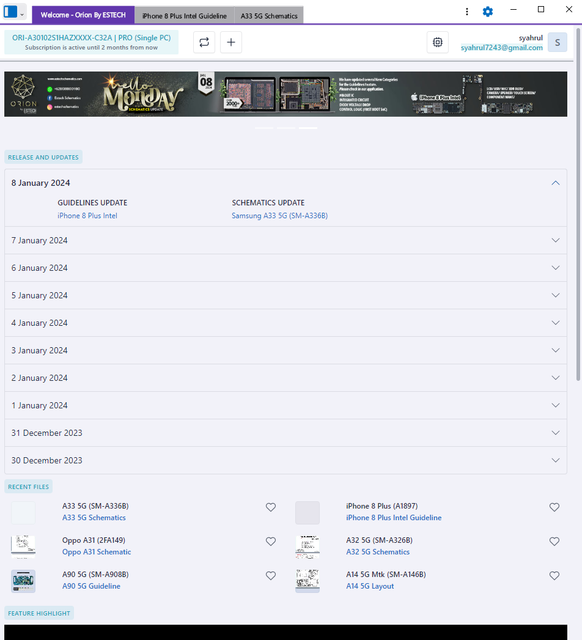Toggle the sidebar panel icon

[10, 12]
